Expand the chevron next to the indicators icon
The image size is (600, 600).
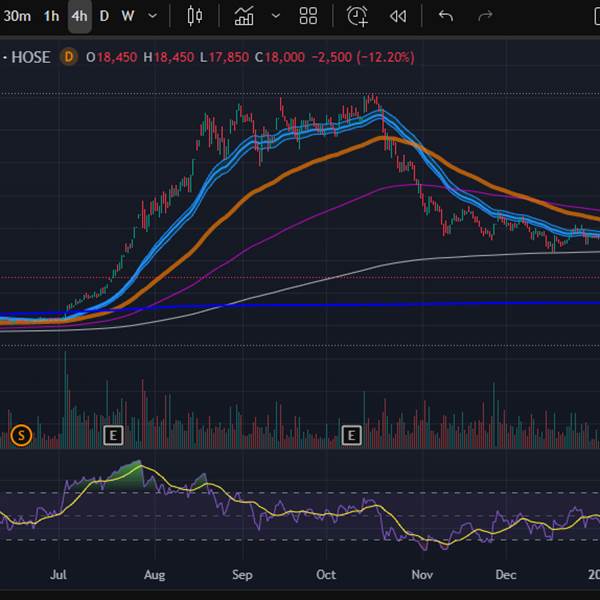click(x=275, y=16)
